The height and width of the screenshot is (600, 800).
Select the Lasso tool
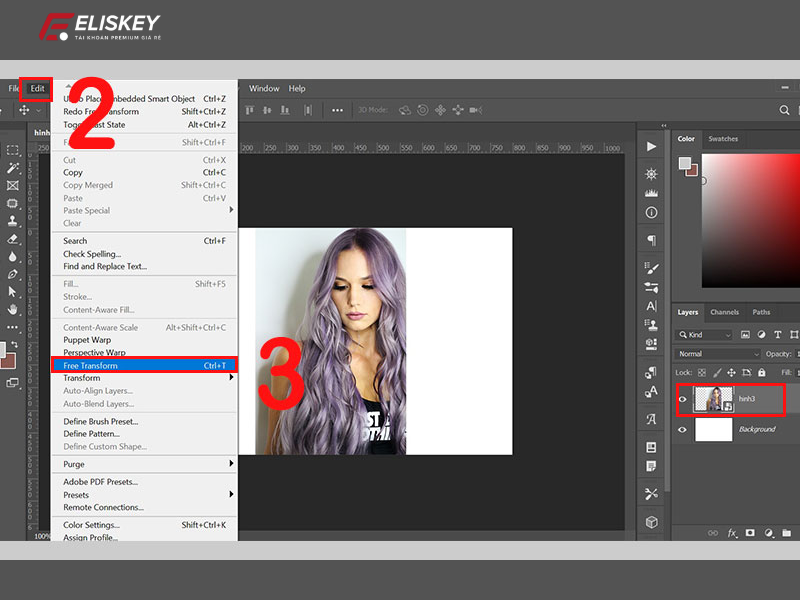pyautogui.click(x=13, y=168)
